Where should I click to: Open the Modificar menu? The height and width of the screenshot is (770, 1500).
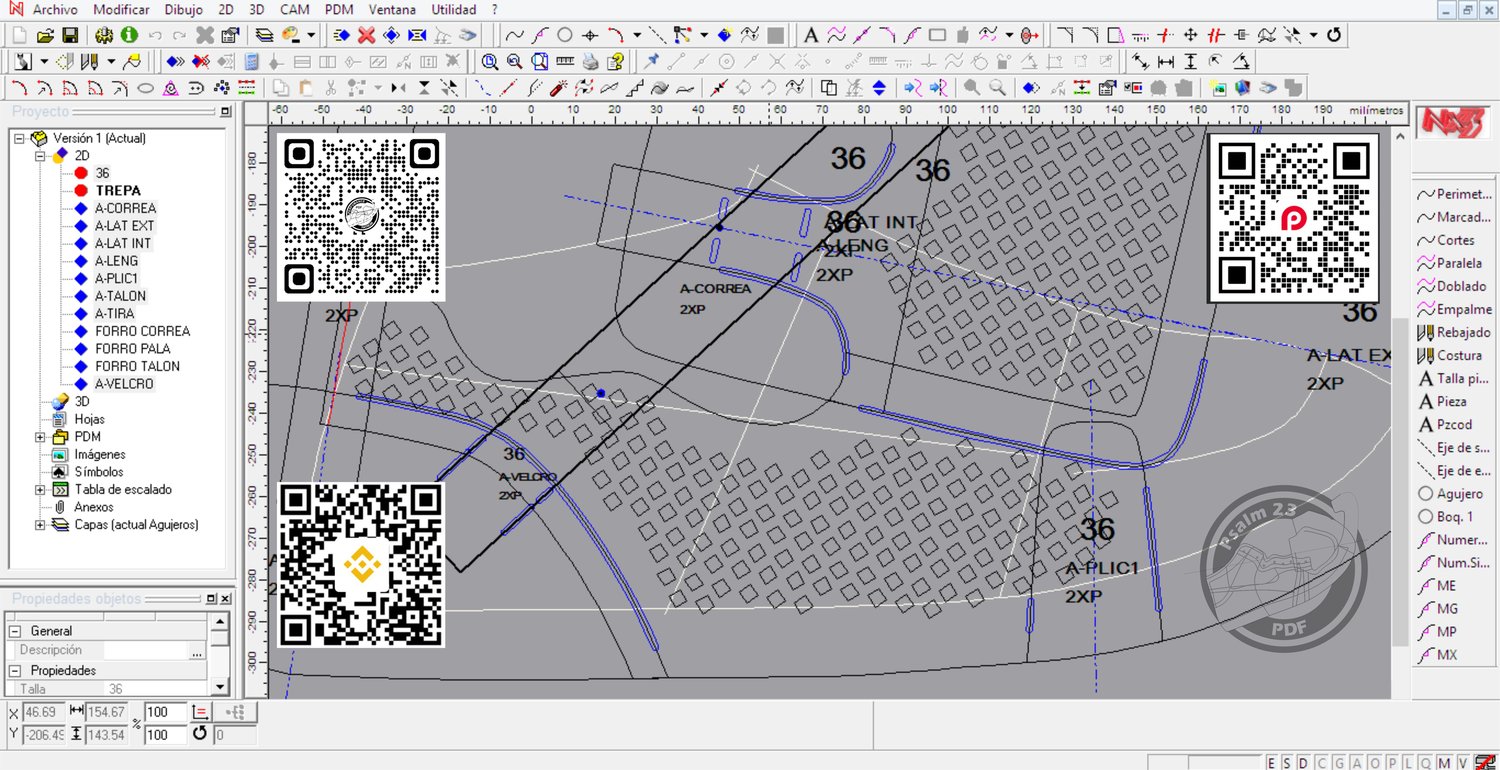click(121, 9)
